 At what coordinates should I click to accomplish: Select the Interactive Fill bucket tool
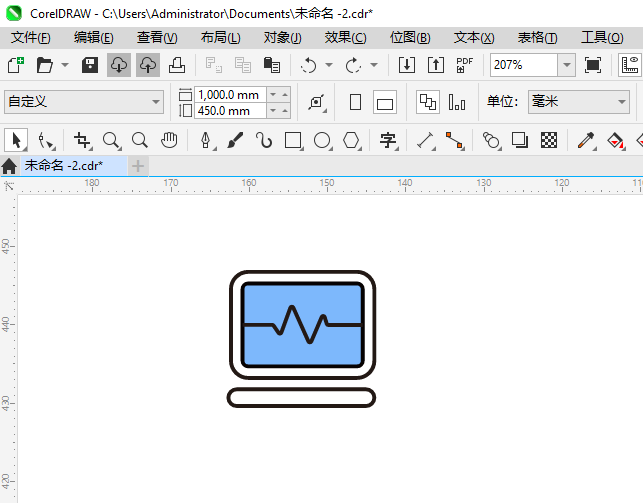(x=616, y=141)
